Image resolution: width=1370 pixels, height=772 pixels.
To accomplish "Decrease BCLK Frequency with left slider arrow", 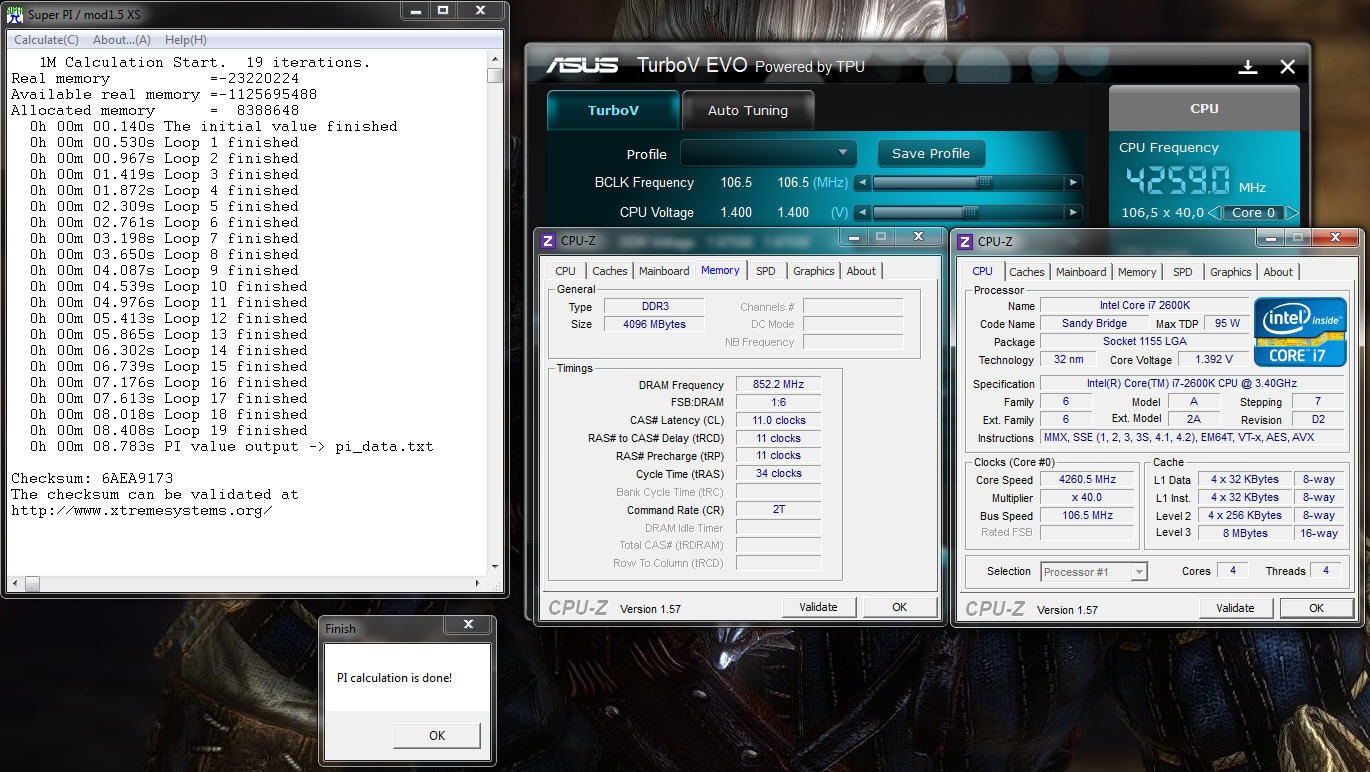I will coord(862,183).
